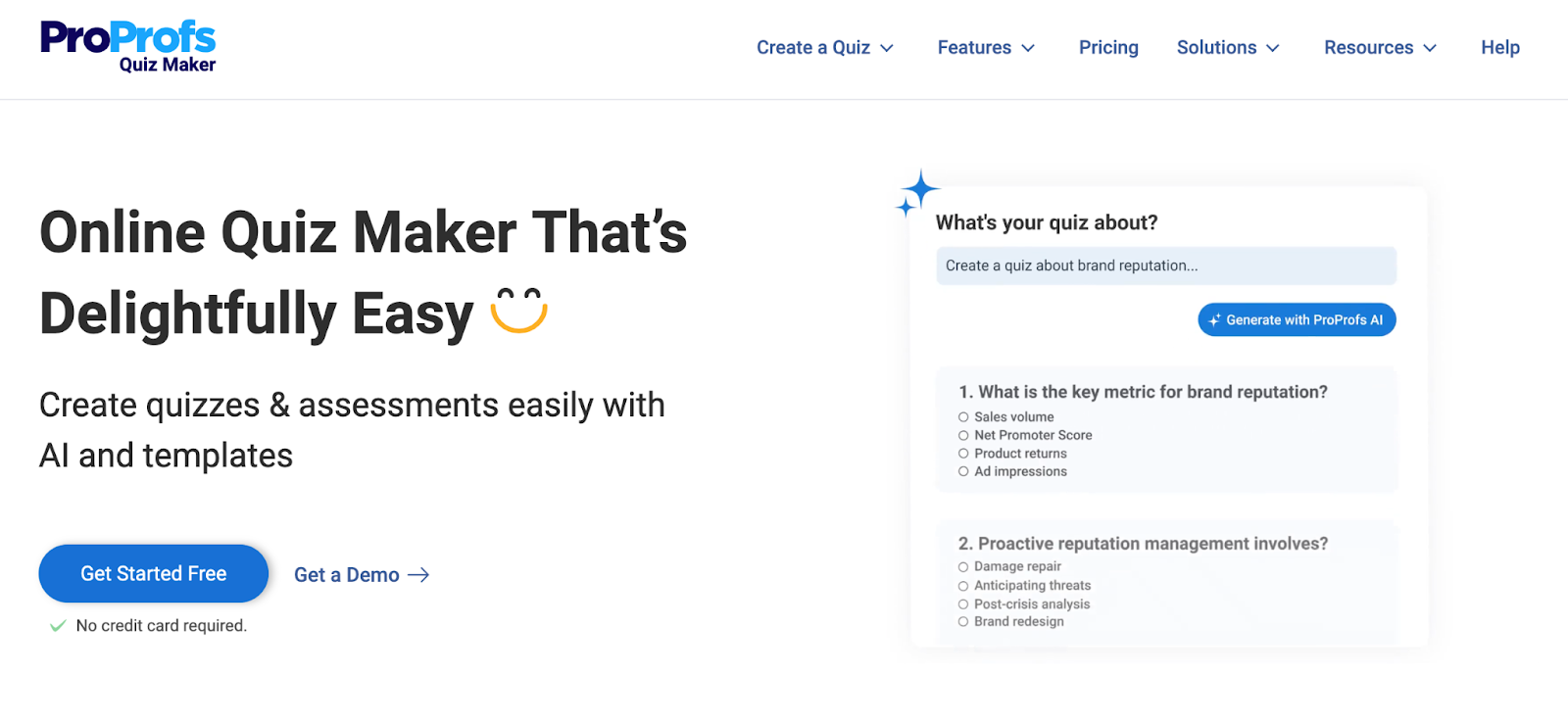Screen dimensions: 1568x725
Task: Expand the Solutions menu chevron
Action: coord(1274,47)
